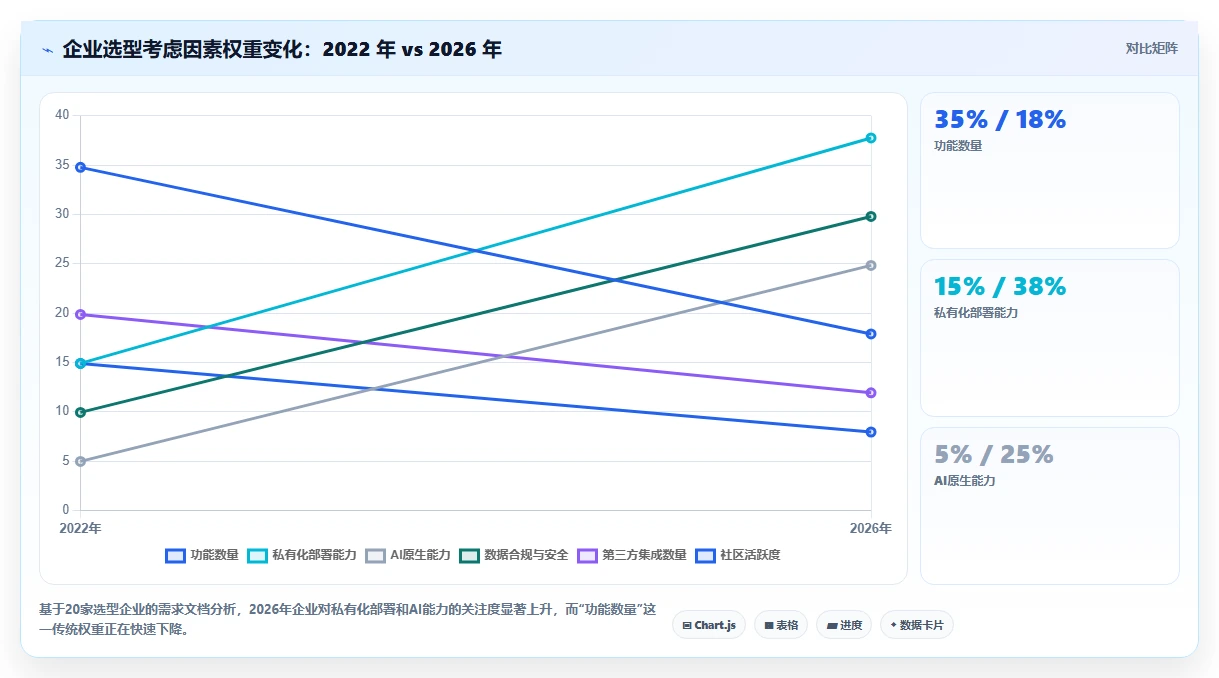Click the y-axis label 40
1219x678 pixels.
[62, 115]
